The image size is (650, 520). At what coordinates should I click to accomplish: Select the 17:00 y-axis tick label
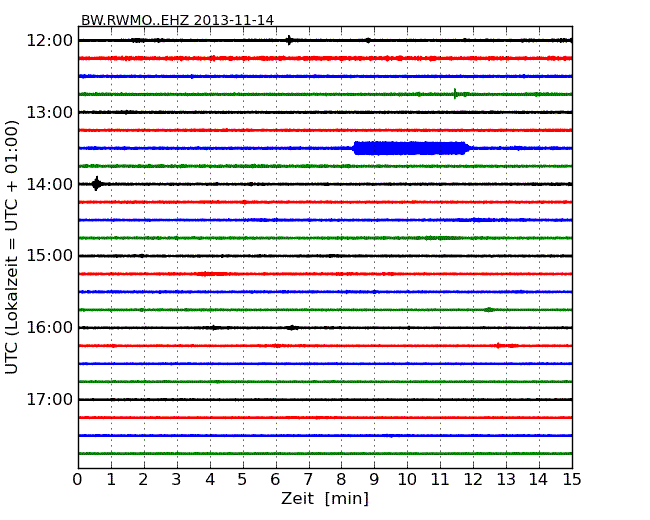click(50, 399)
